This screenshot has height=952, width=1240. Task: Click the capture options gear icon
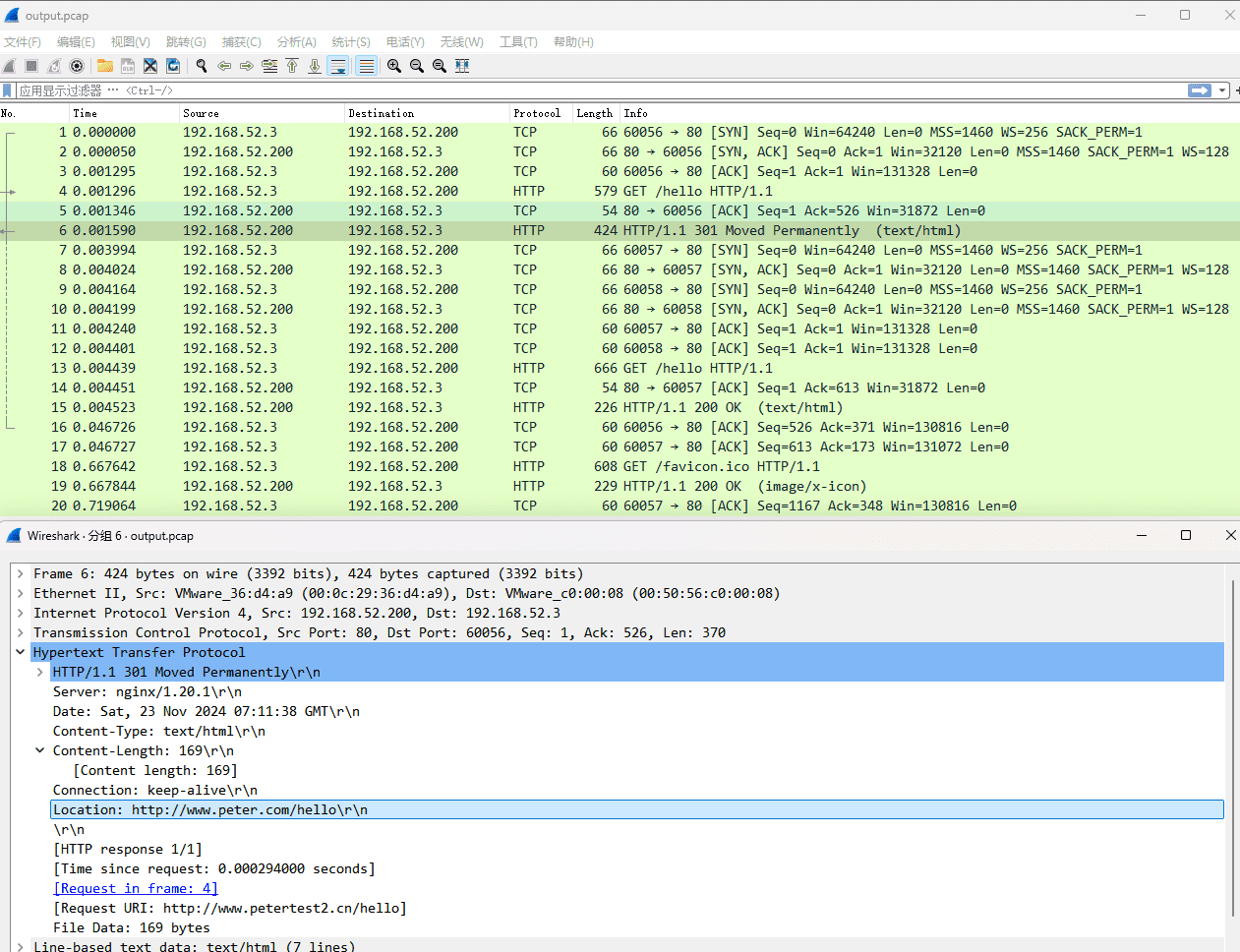77,66
